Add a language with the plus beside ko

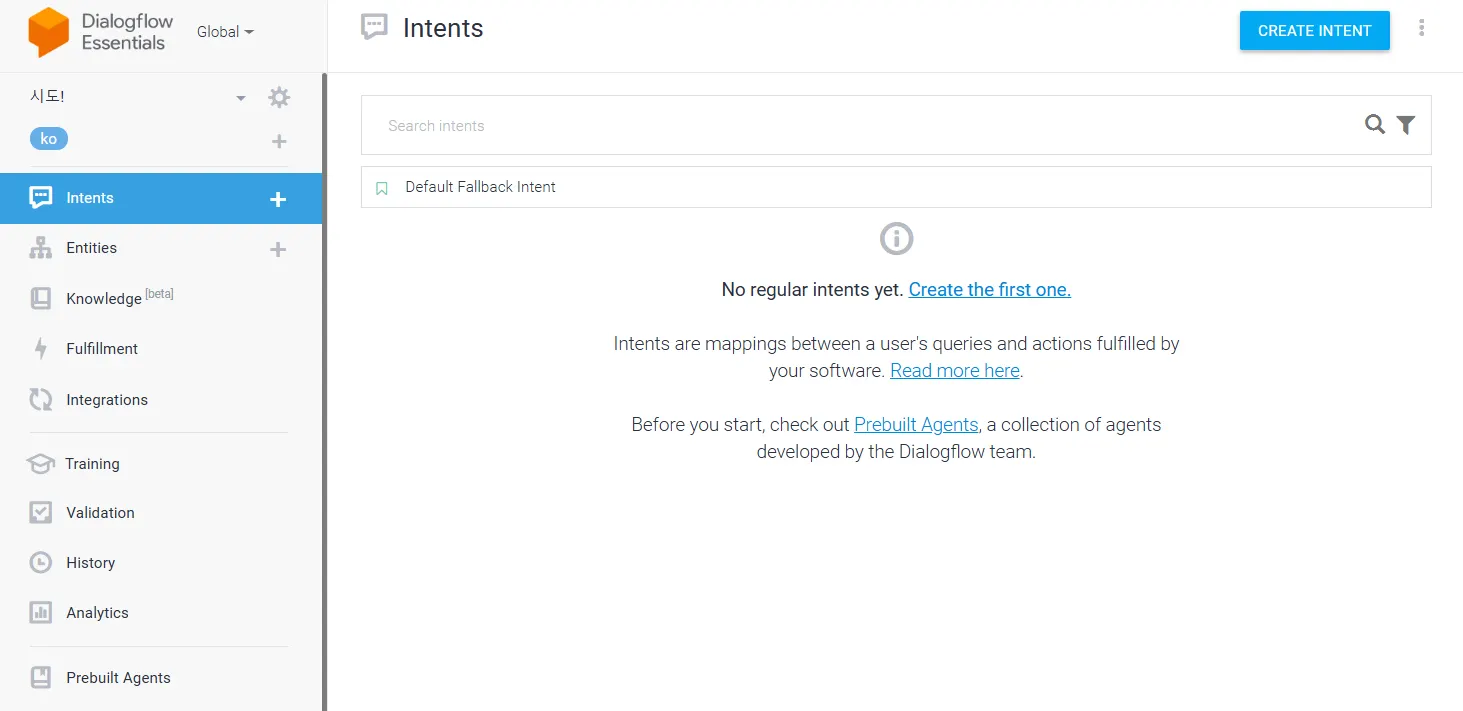(x=279, y=141)
